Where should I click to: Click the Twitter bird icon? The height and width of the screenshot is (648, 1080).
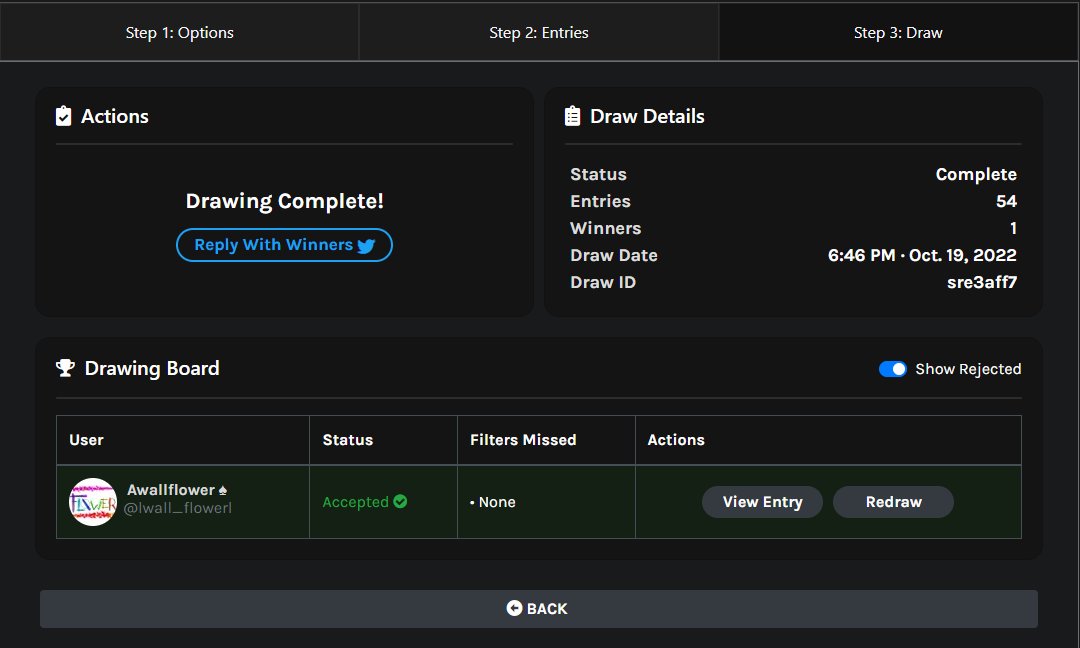click(366, 246)
